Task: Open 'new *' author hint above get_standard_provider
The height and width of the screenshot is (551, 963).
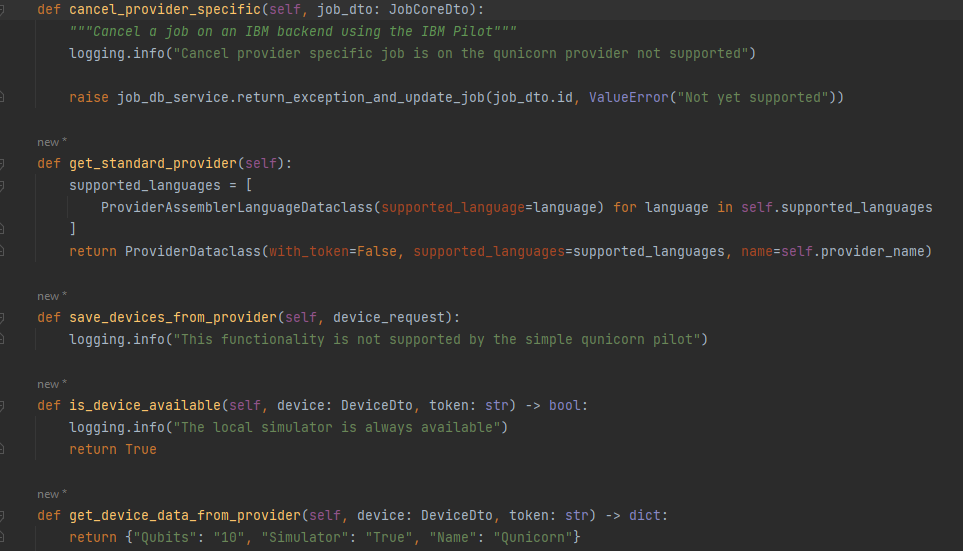Action: pos(52,143)
